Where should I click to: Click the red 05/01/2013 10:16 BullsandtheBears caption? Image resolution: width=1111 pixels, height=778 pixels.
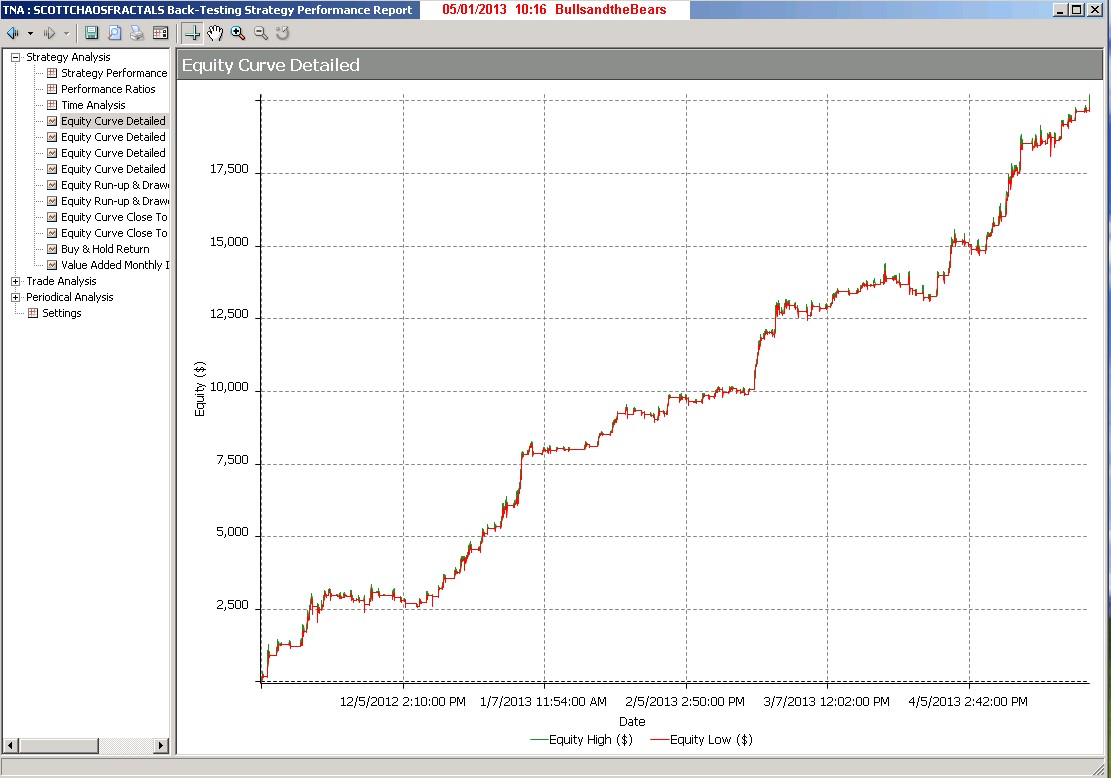click(554, 10)
